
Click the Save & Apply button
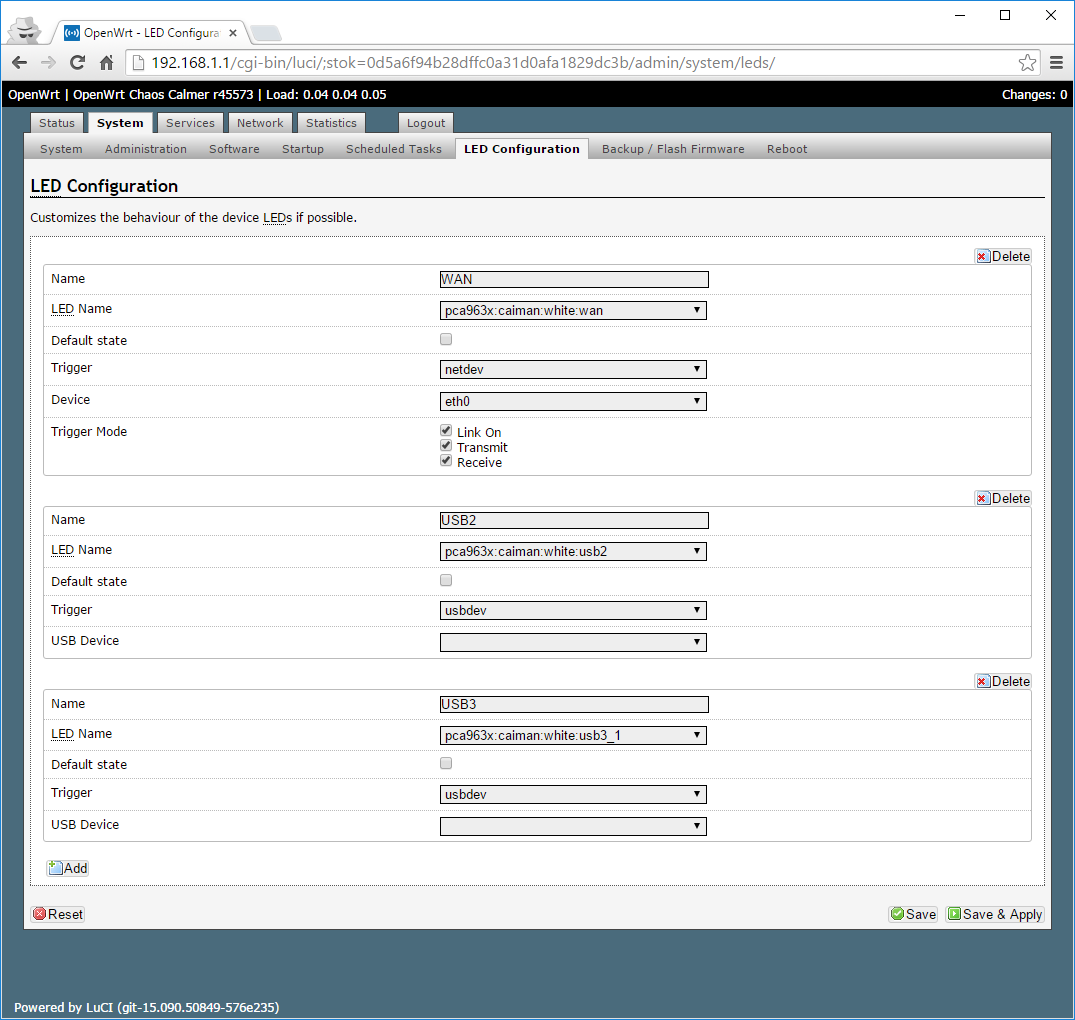click(x=995, y=914)
